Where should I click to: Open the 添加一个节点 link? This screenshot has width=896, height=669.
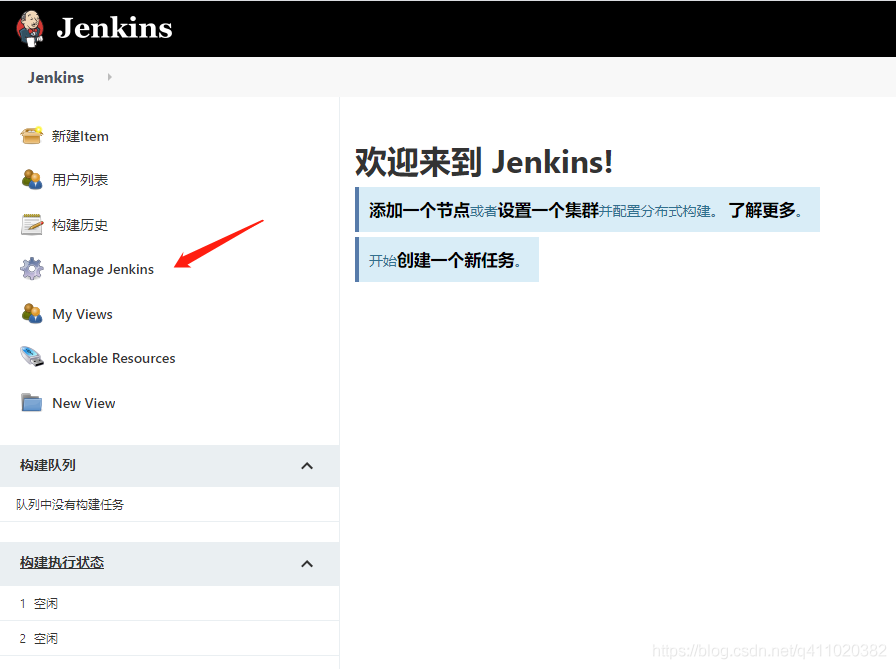tap(419, 210)
